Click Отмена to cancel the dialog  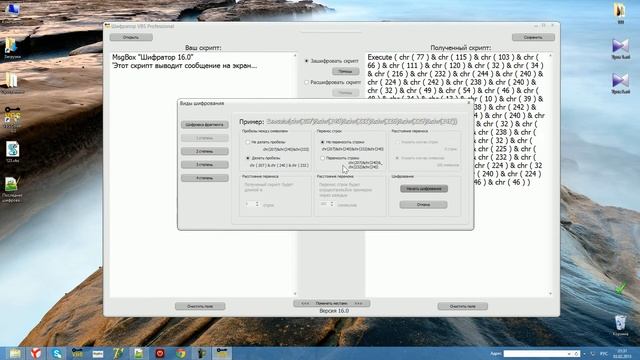(x=424, y=204)
